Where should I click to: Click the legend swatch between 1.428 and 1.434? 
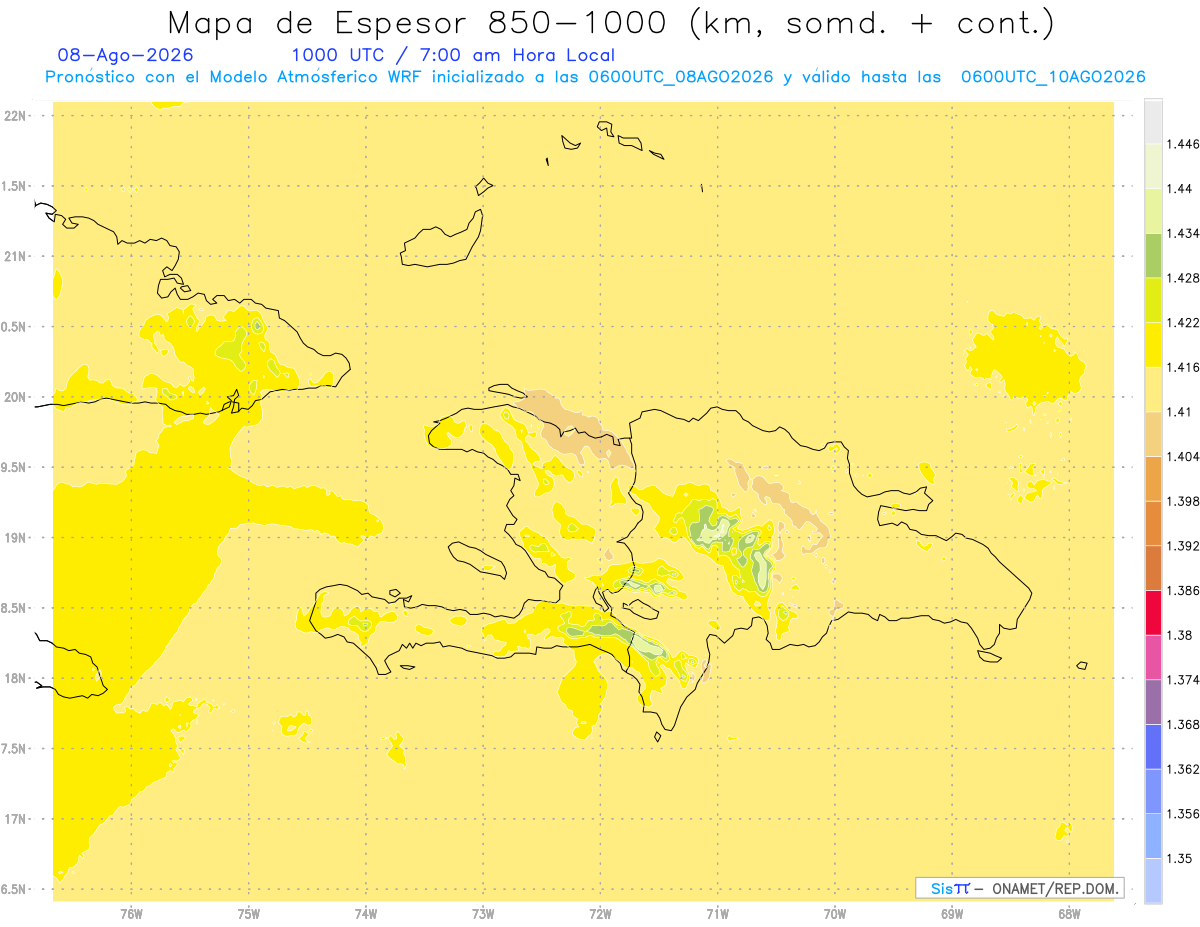coord(1153,255)
